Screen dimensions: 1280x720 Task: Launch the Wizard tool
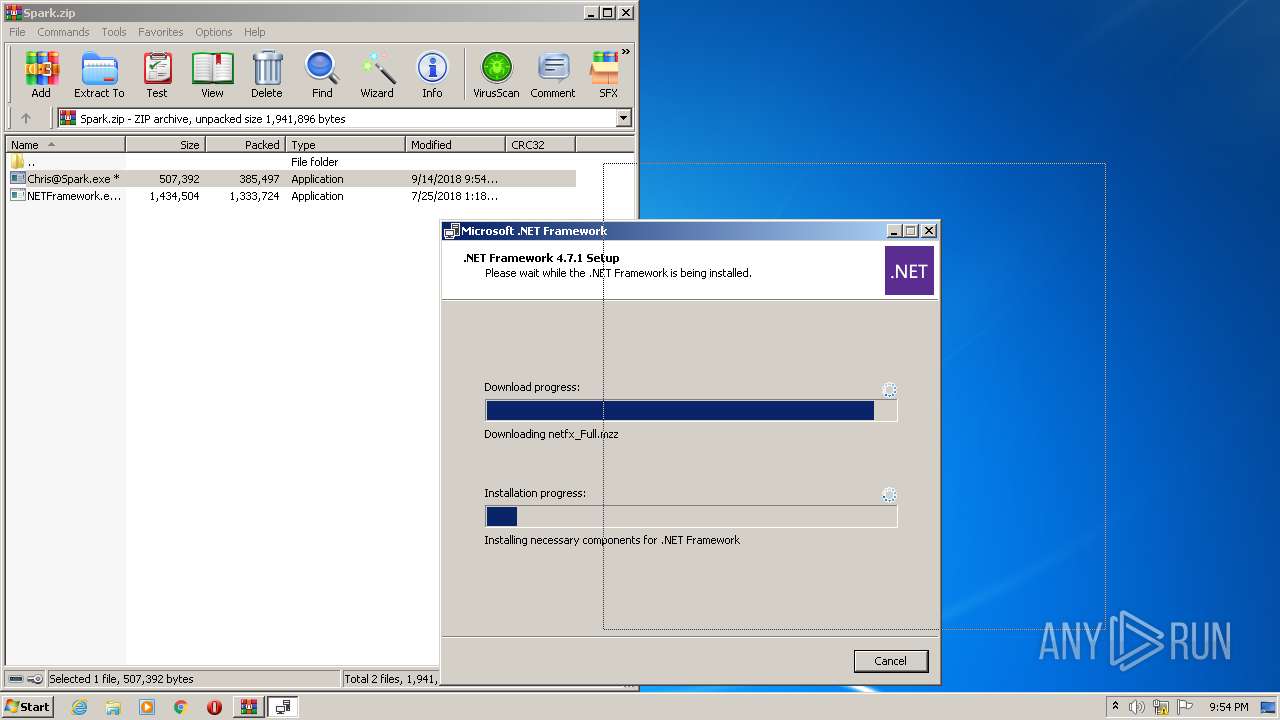click(x=377, y=75)
